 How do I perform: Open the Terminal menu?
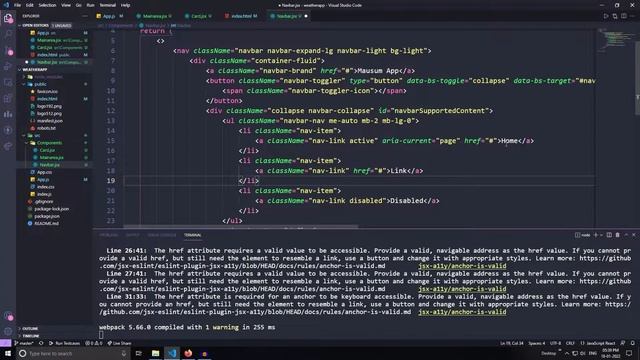(x=107, y=5)
